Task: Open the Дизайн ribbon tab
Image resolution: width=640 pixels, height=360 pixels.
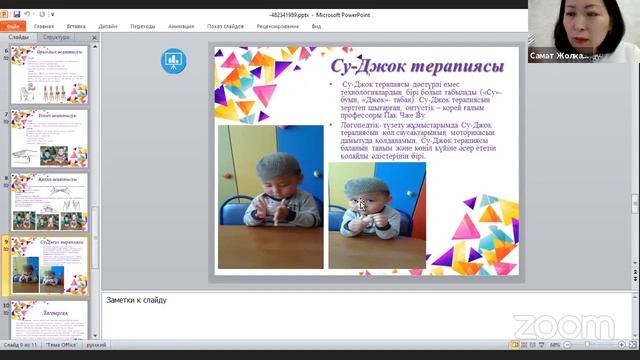Action: tap(108, 27)
